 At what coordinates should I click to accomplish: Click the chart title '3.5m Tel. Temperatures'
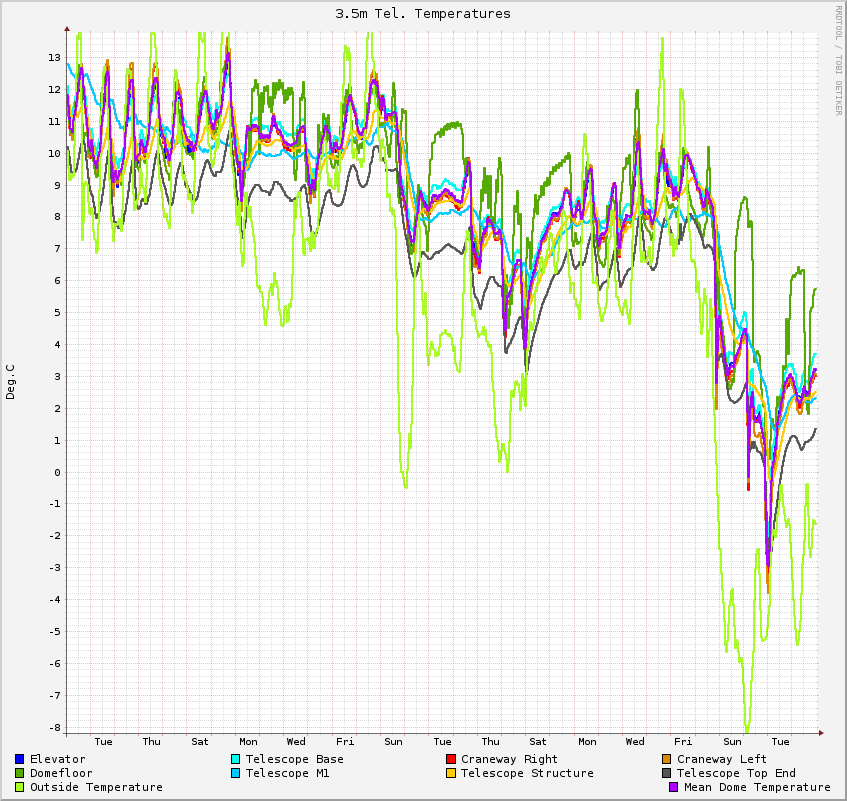pos(423,14)
